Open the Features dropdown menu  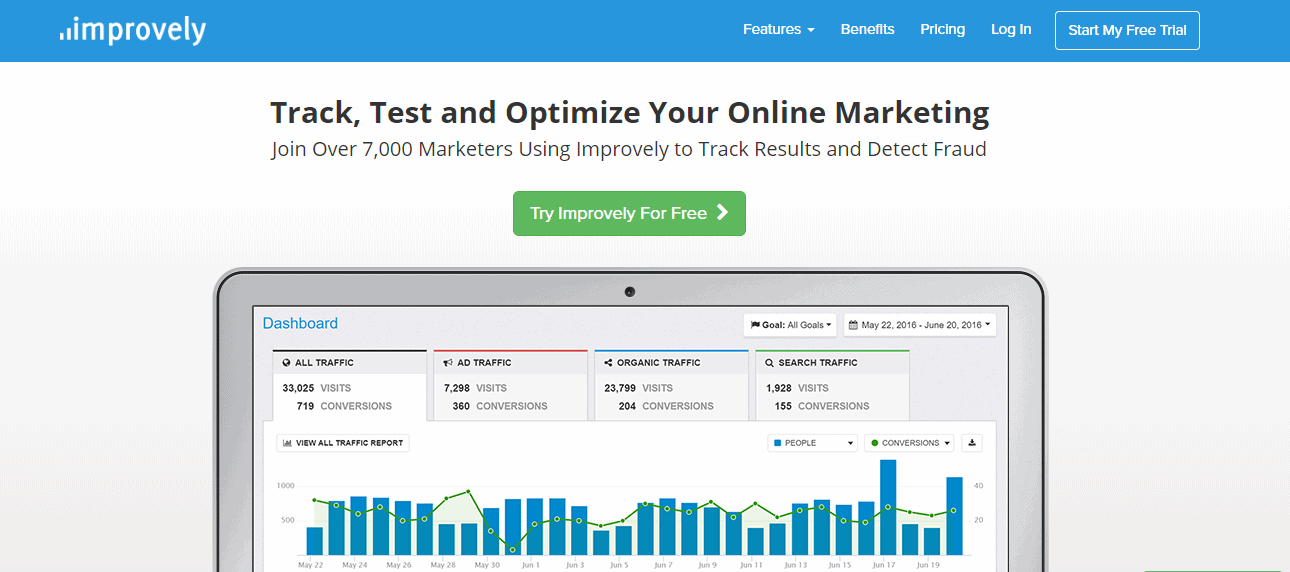tap(778, 30)
